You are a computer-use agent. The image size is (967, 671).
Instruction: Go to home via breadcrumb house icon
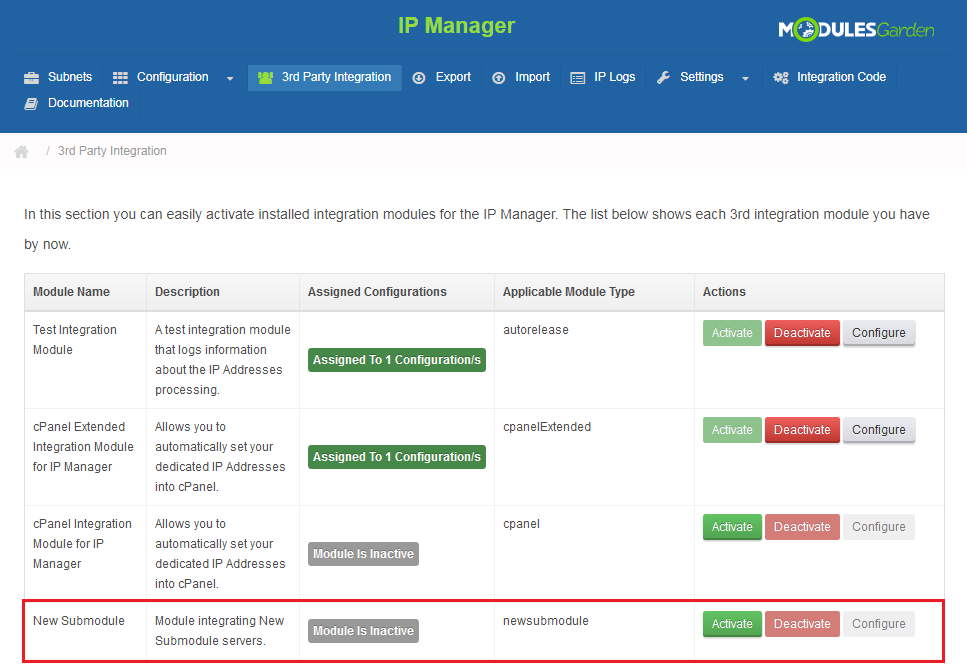(22, 152)
